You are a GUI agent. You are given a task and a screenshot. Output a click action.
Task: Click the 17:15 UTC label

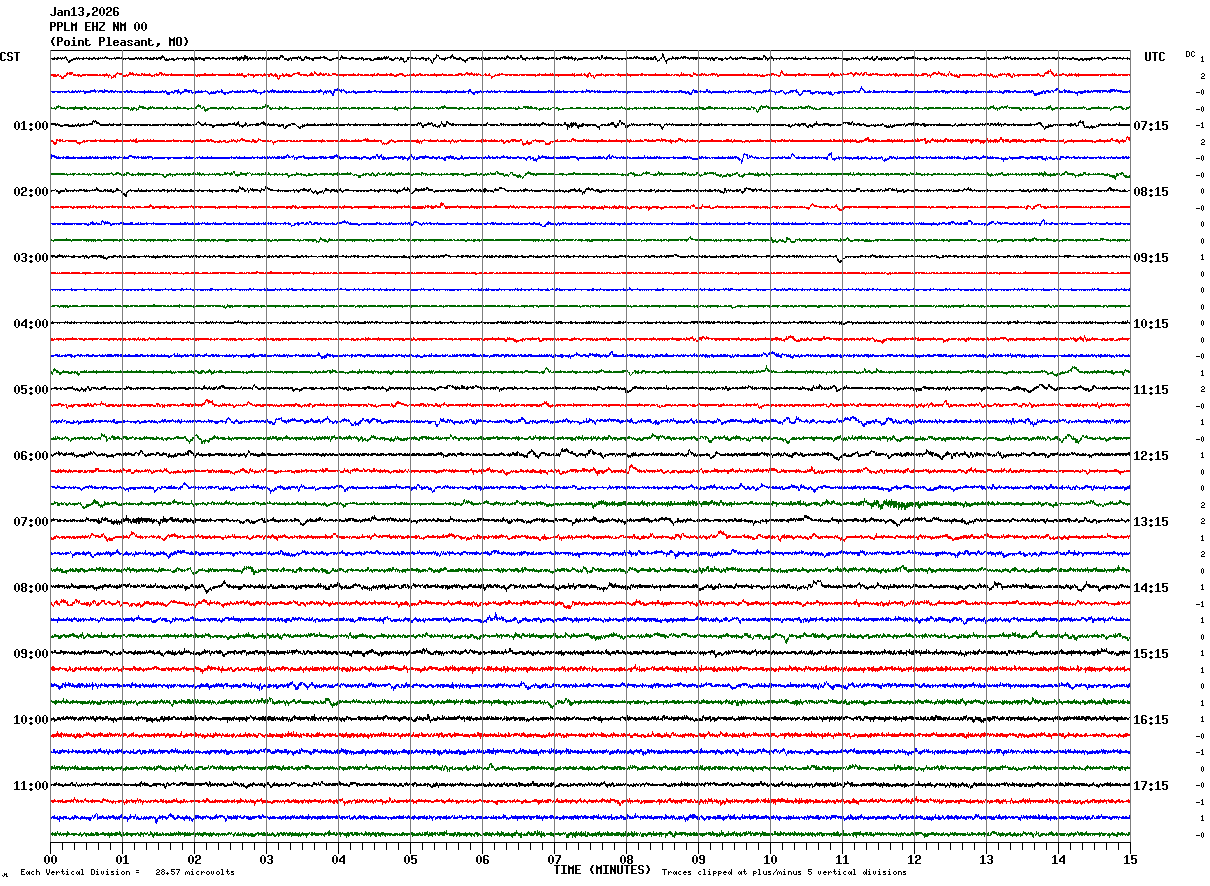point(1151,786)
